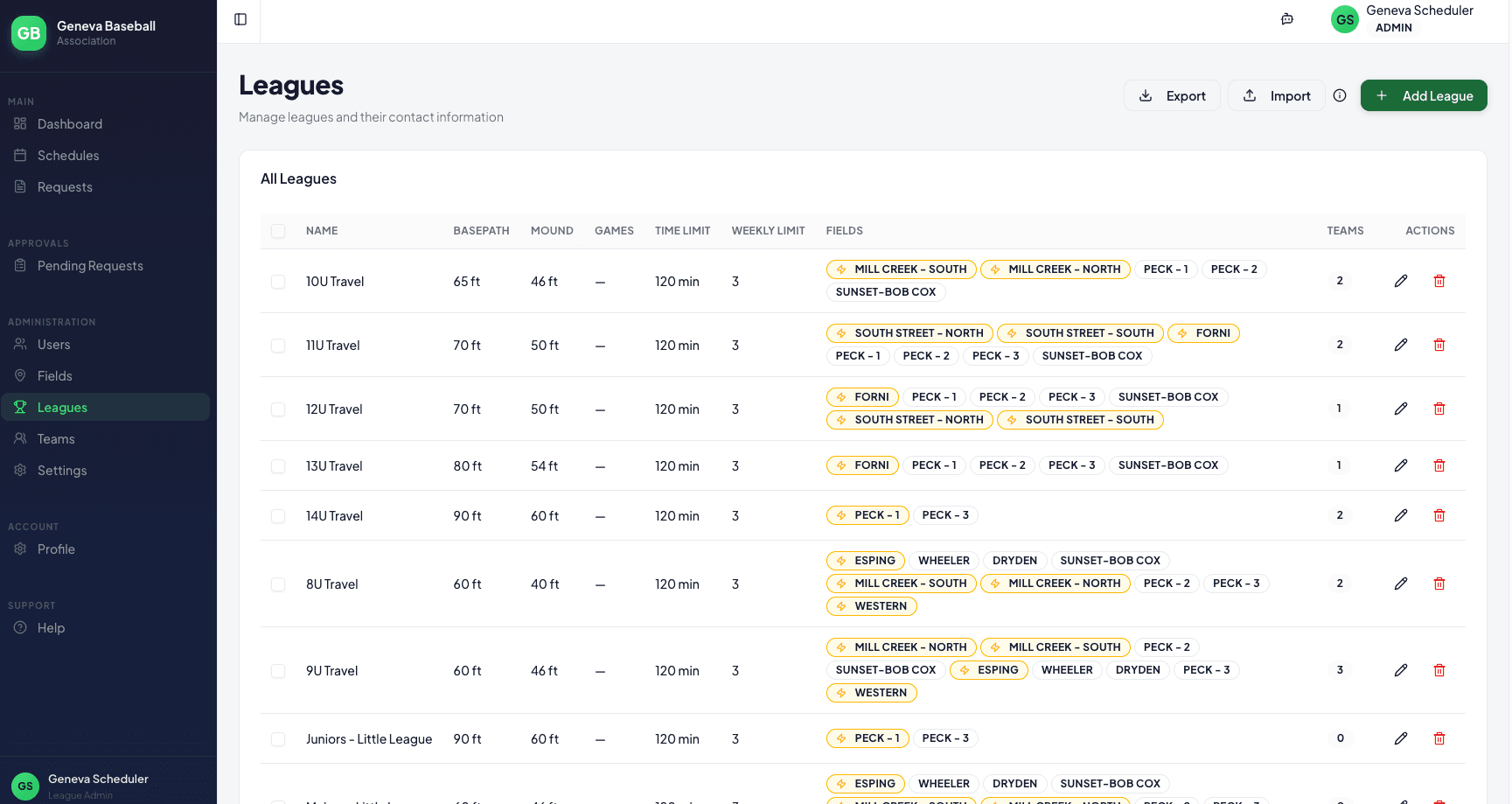The width and height of the screenshot is (1512, 804).
Task: Edit the 10U Travel league
Action: (x=1401, y=281)
